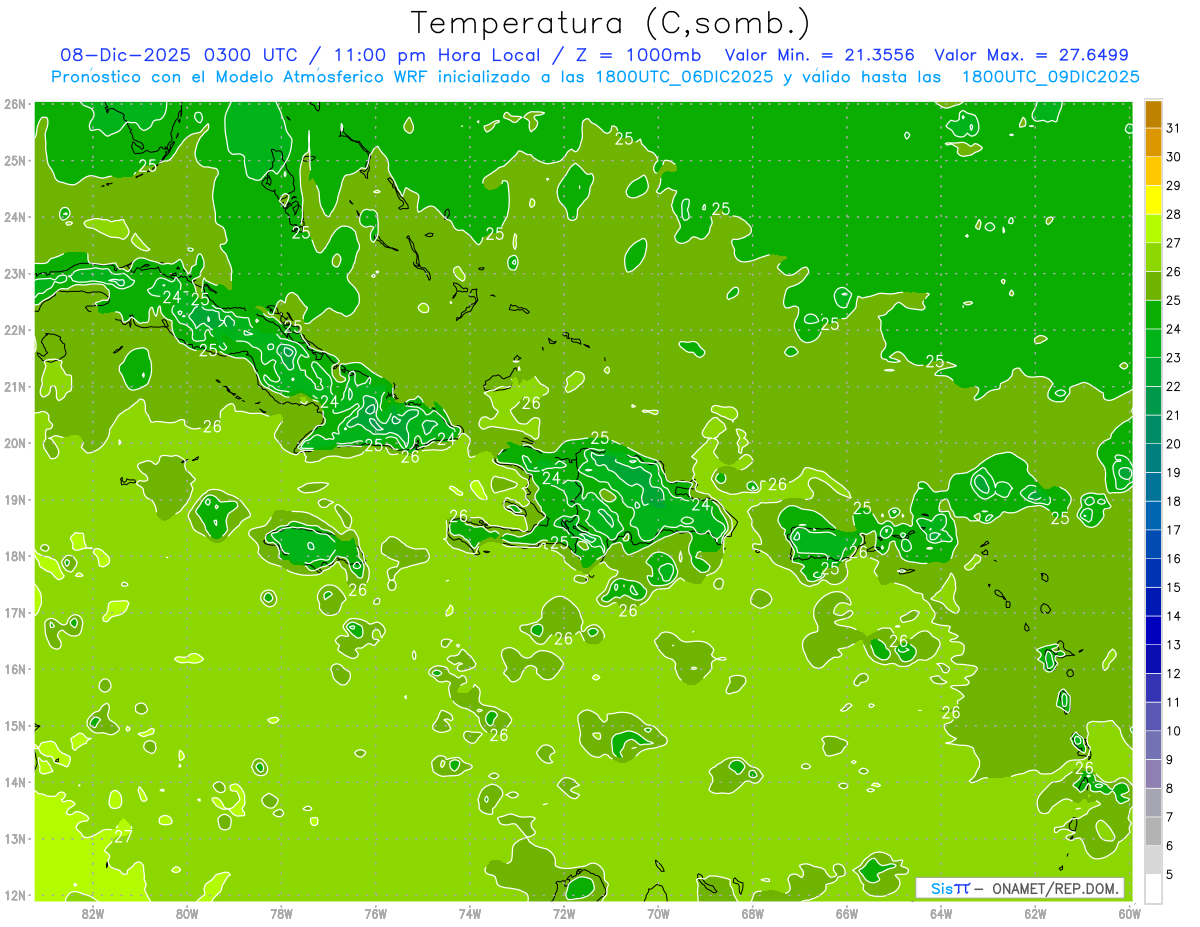Click the 17N latitude axis label
1200x927 pixels.
pyautogui.click(x=14, y=612)
